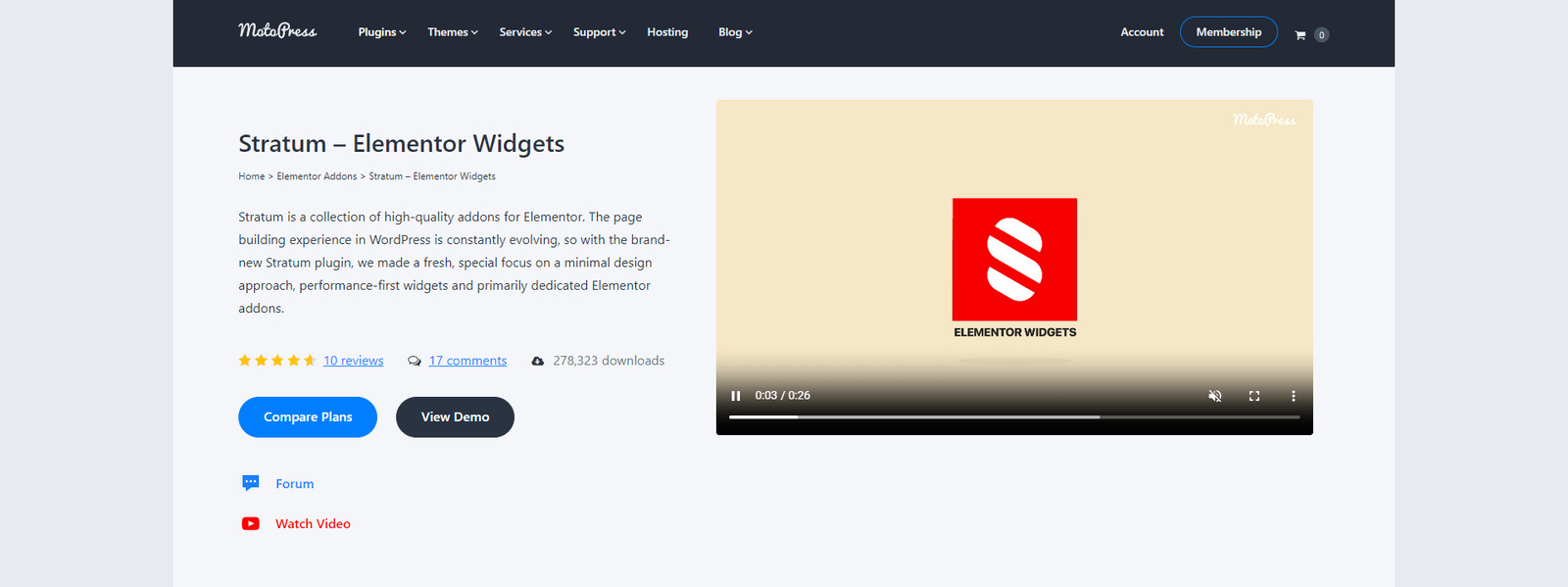Expand the Plugins dropdown menu
The image size is (1568, 587).
point(382,32)
